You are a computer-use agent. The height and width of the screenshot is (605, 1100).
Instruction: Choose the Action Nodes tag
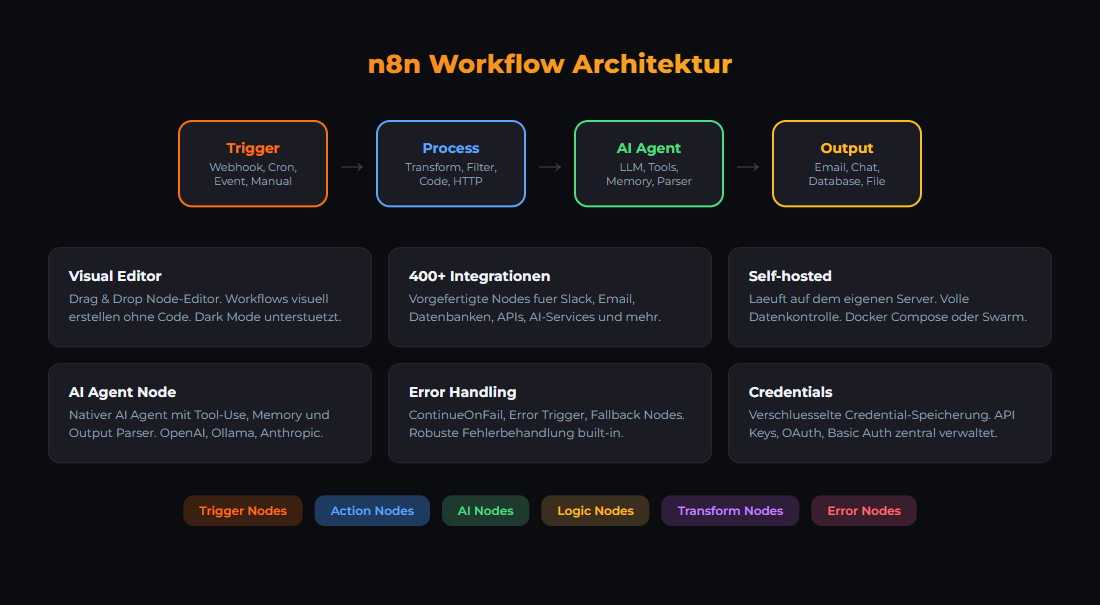click(372, 511)
